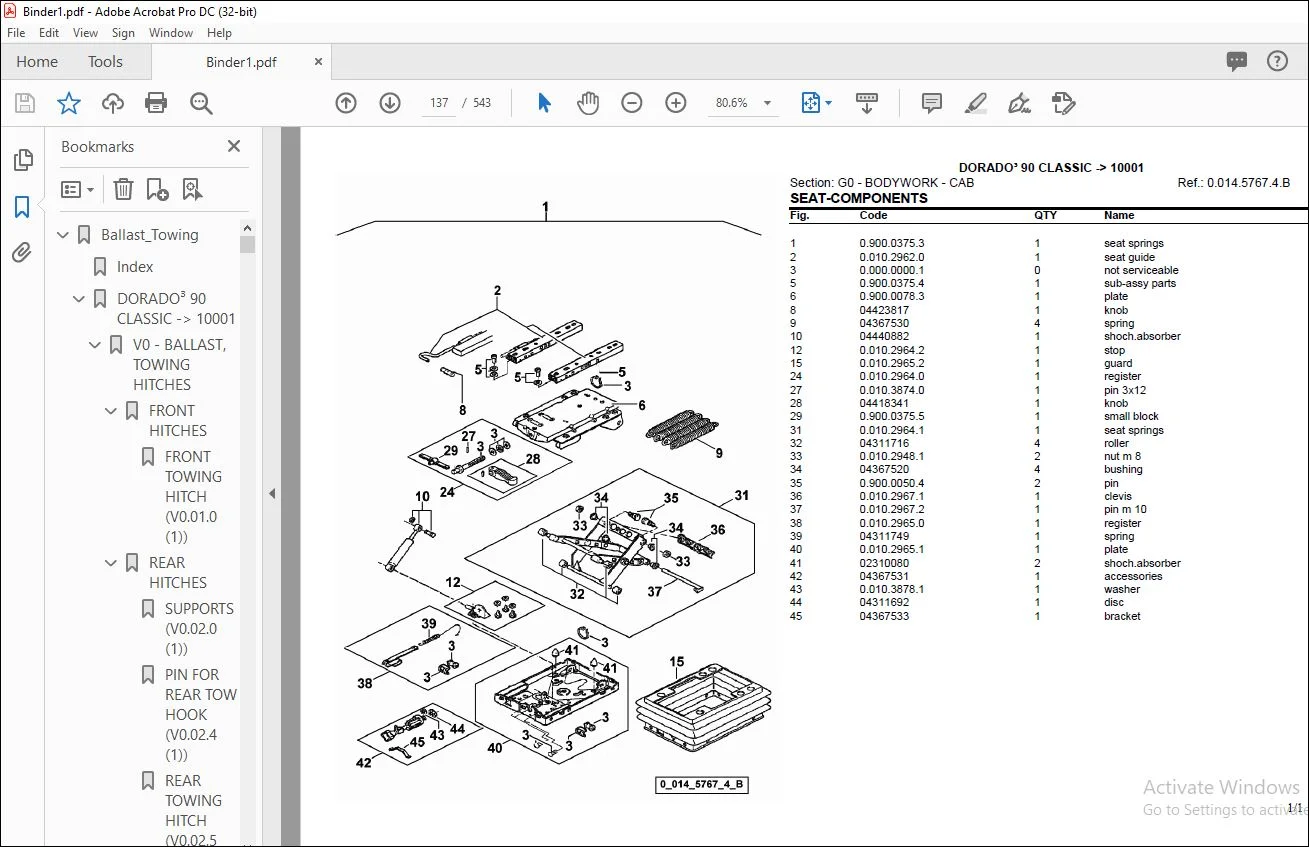Click the bookmarks panel scrollbar thumb

click(x=247, y=243)
